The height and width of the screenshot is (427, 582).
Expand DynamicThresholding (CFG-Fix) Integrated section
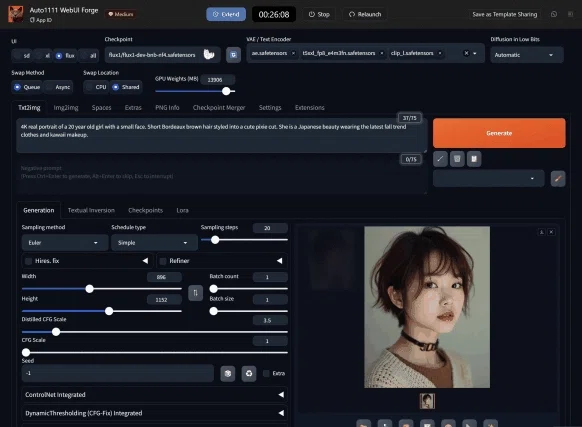[154, 413]
